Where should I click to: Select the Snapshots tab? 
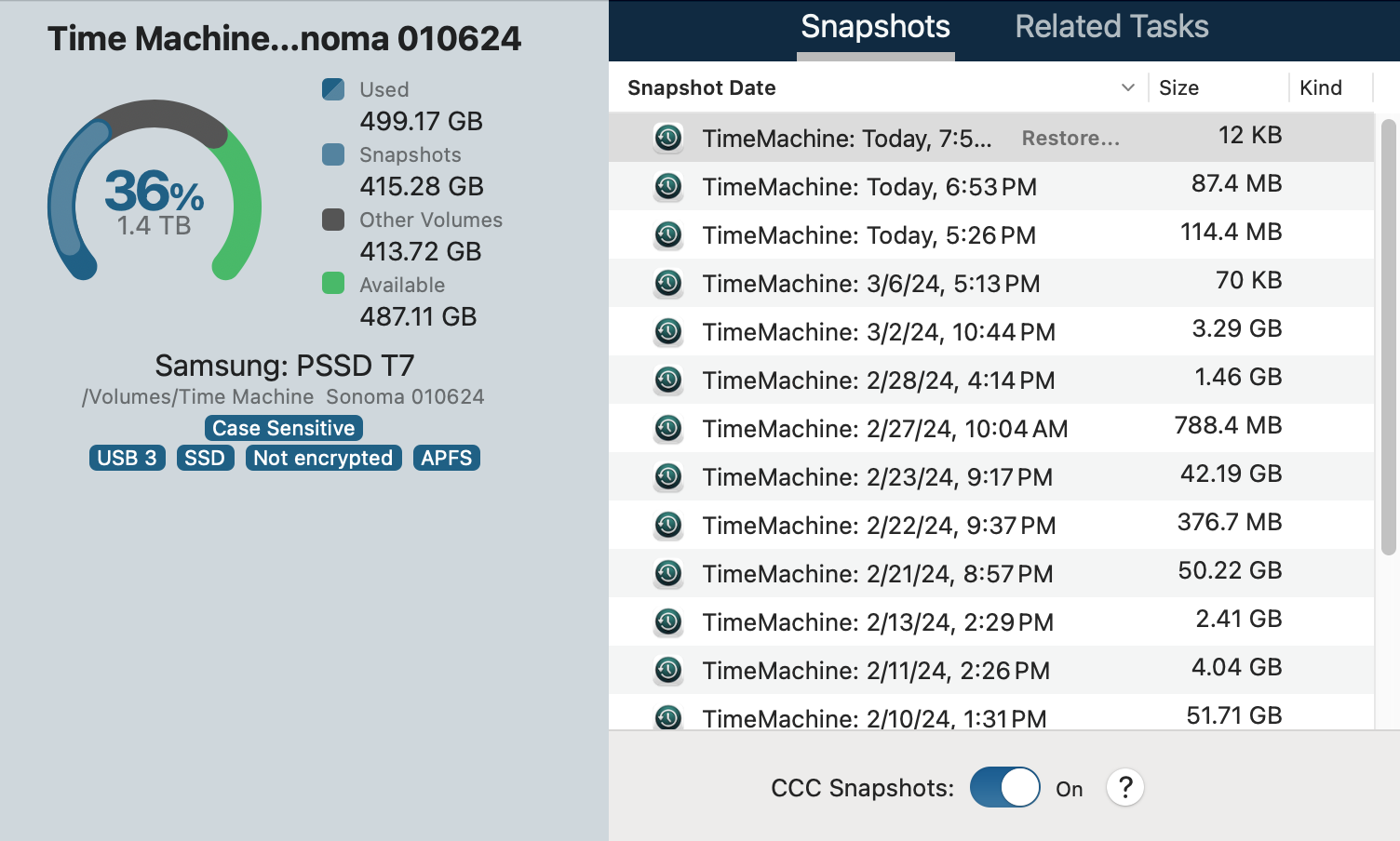875,27
